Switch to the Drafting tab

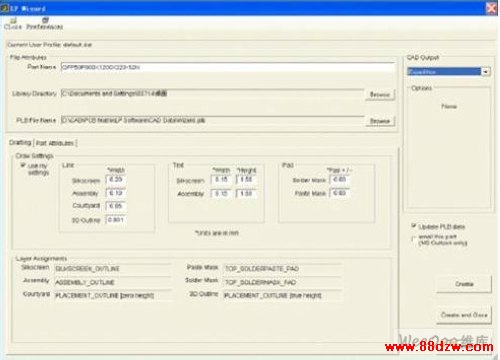pos(20,143)
